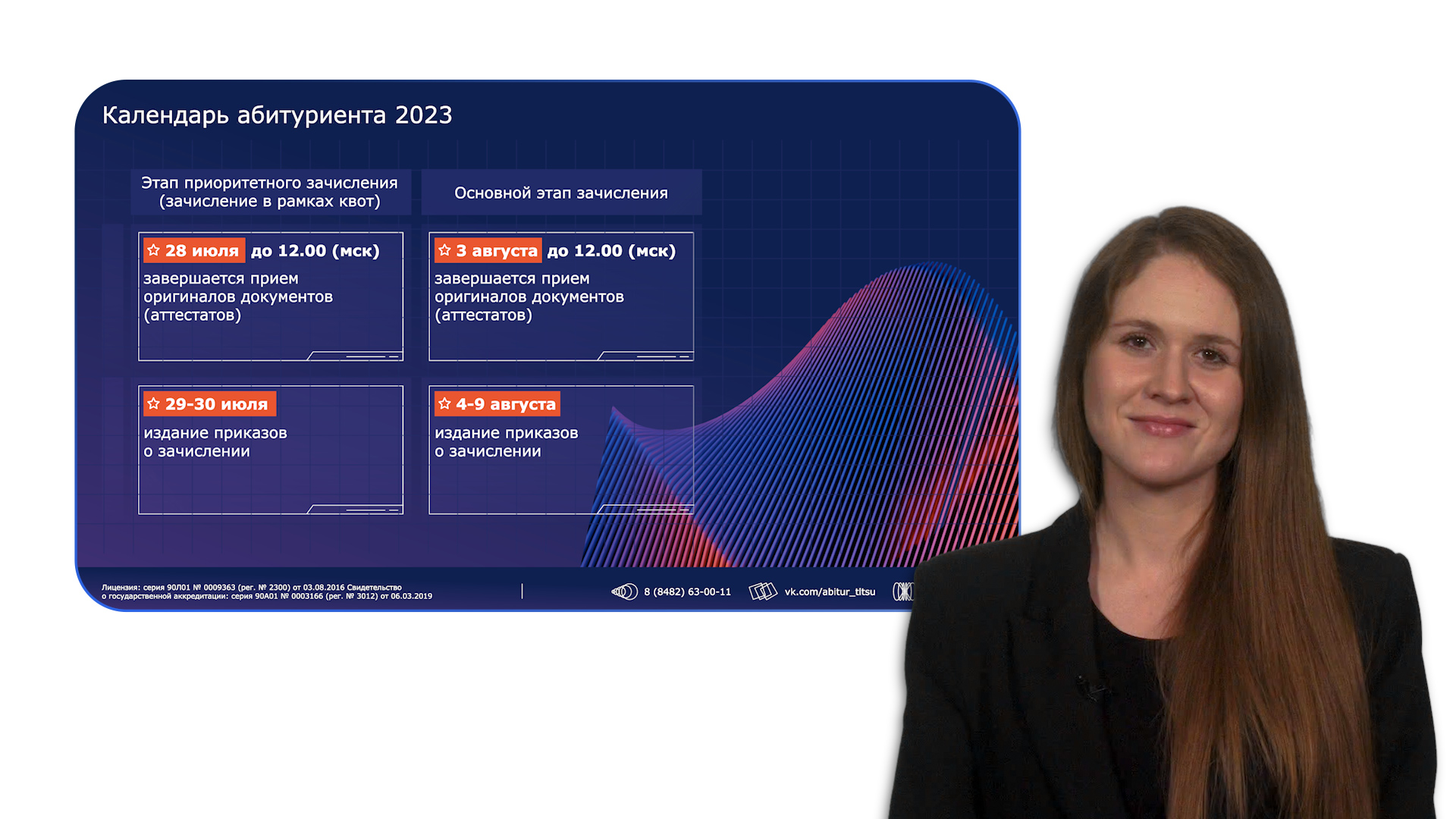
Task: Select the '28 июля' orange date label
Action: pos(202,251)
